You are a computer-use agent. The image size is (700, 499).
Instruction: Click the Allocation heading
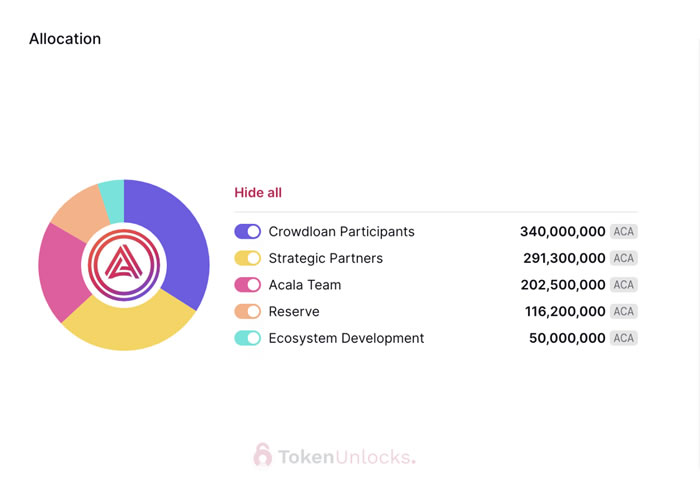point(65,39)
